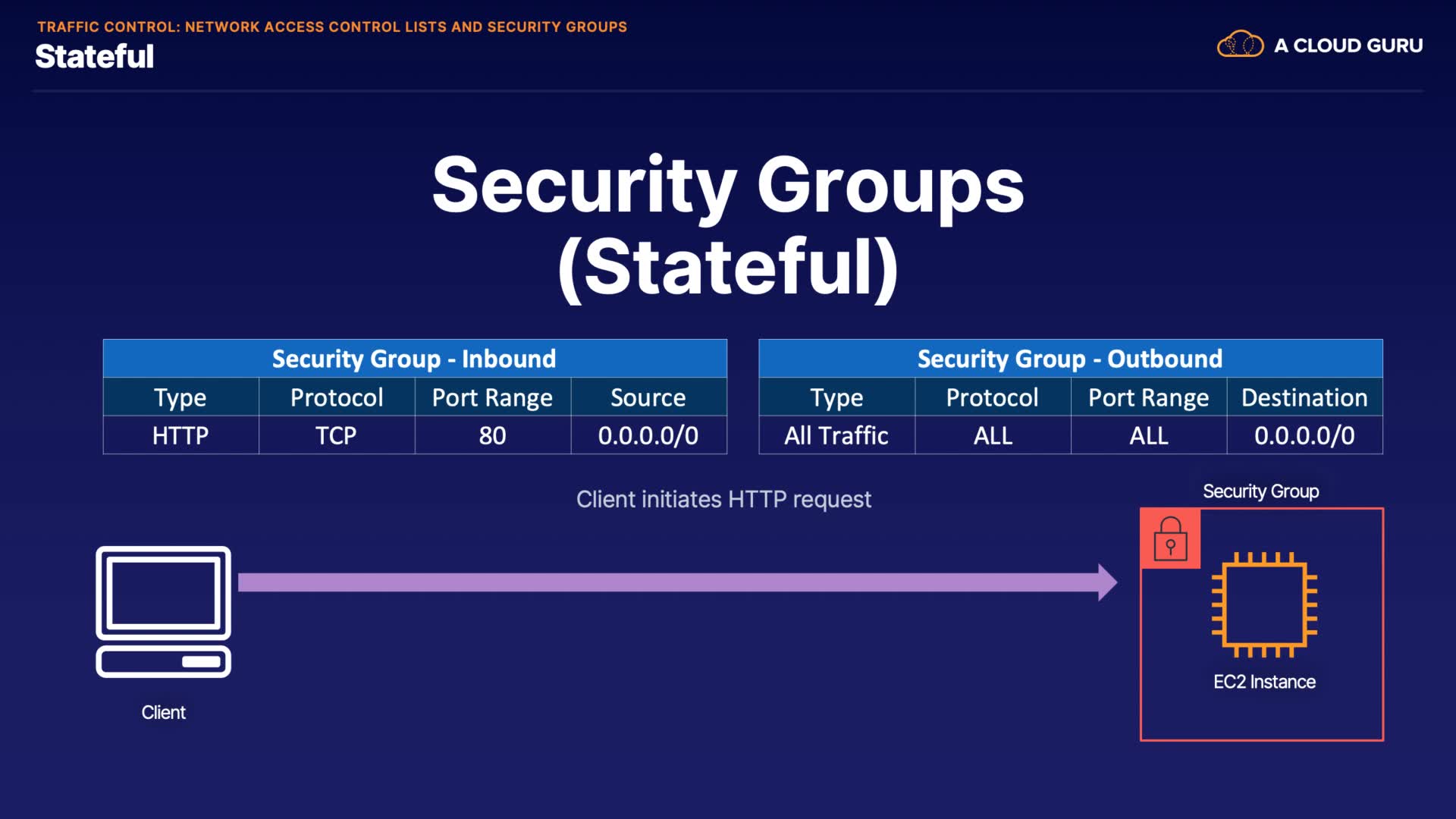This screenshot has width=1456, height=819.
Task: Click the Client initiates HTTP request caption
Action: coord(723,499)
